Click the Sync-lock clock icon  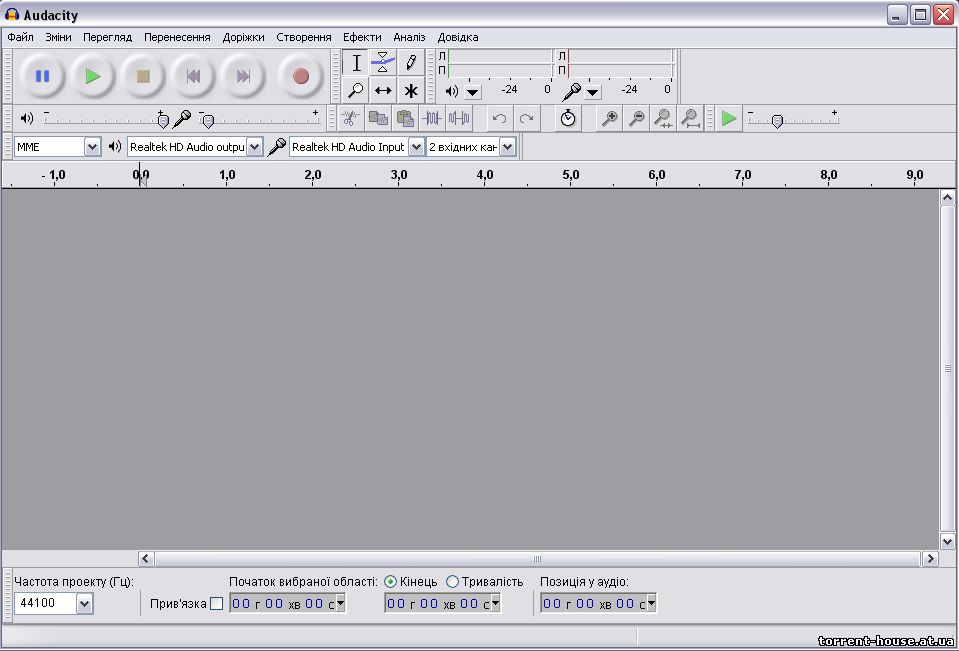tap(568, 118)
